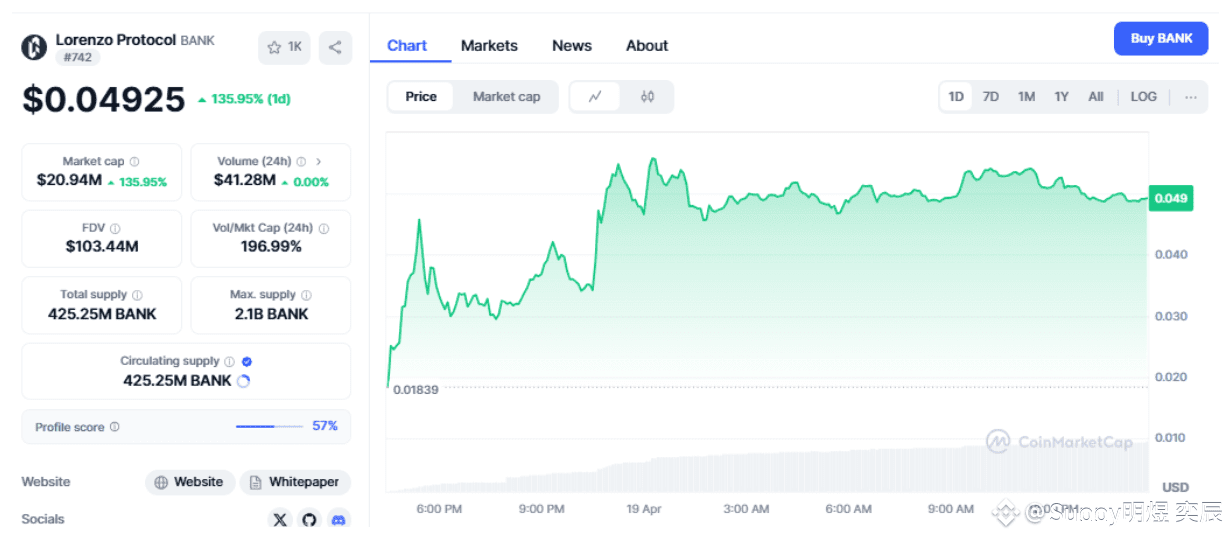Click the Market cap info icon
The width and height of the screenshot is (1230, 538).
(x=135, y=162)
